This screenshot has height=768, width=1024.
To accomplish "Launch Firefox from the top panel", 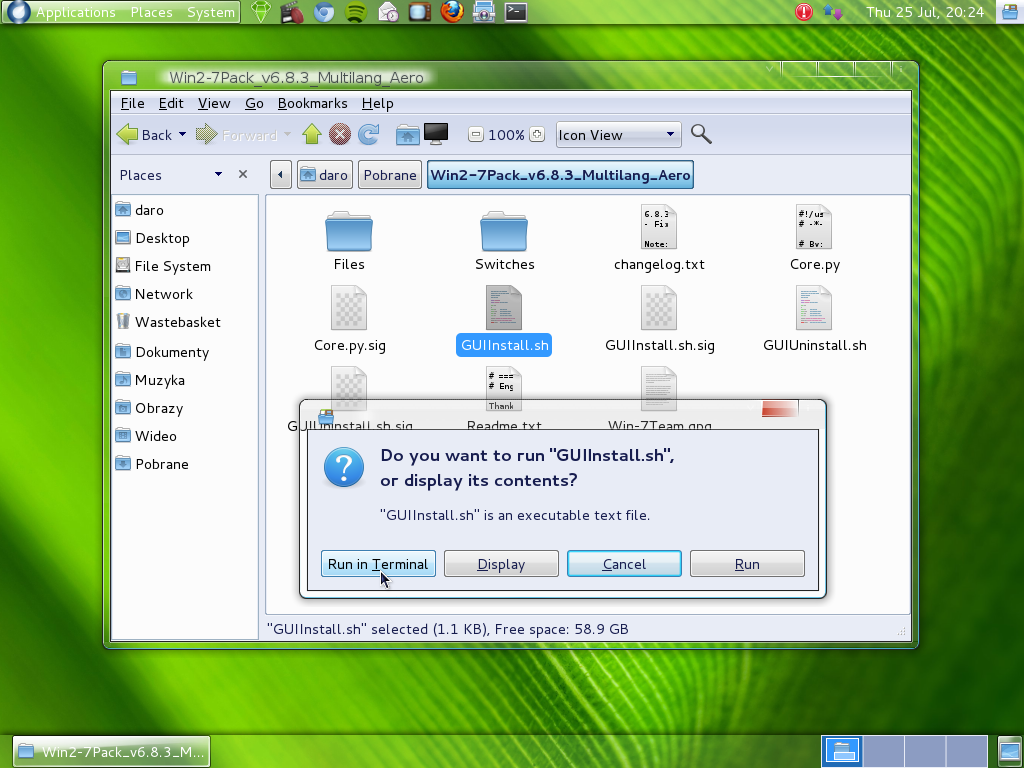I will (452, 12).
